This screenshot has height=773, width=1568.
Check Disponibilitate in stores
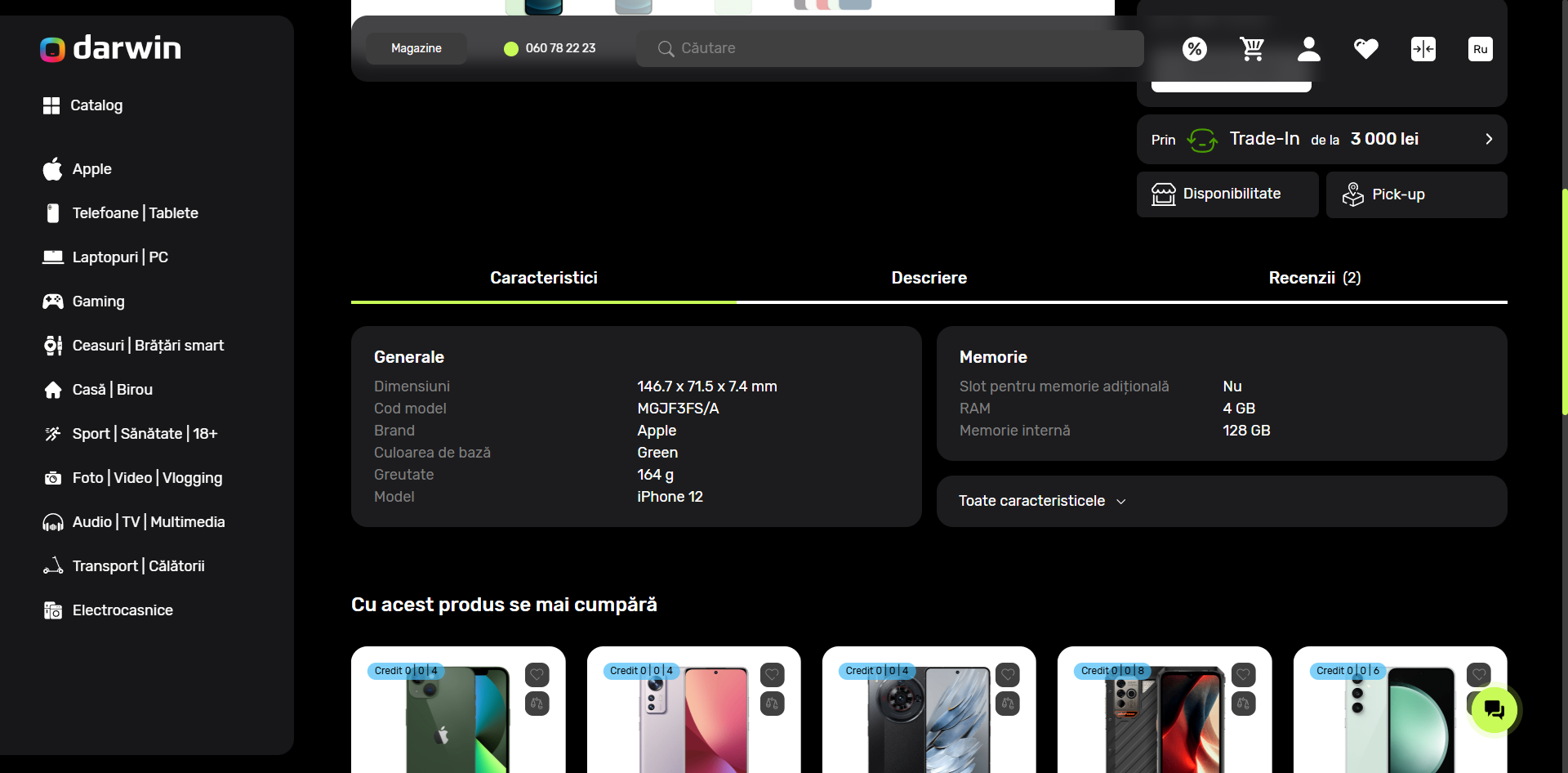click(1227, 194)
